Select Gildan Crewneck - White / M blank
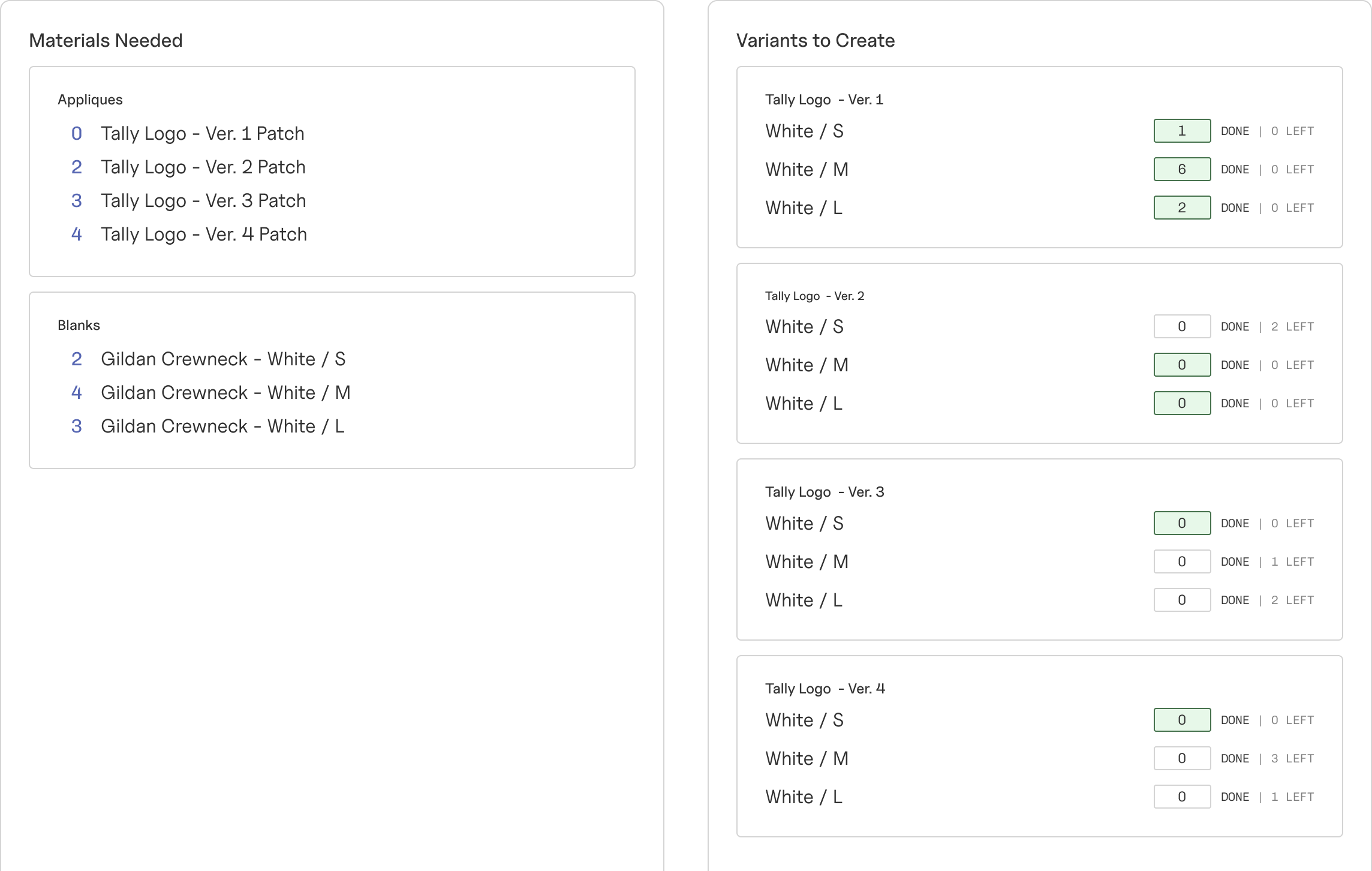 pyautogui.click(x=225, y=393)
